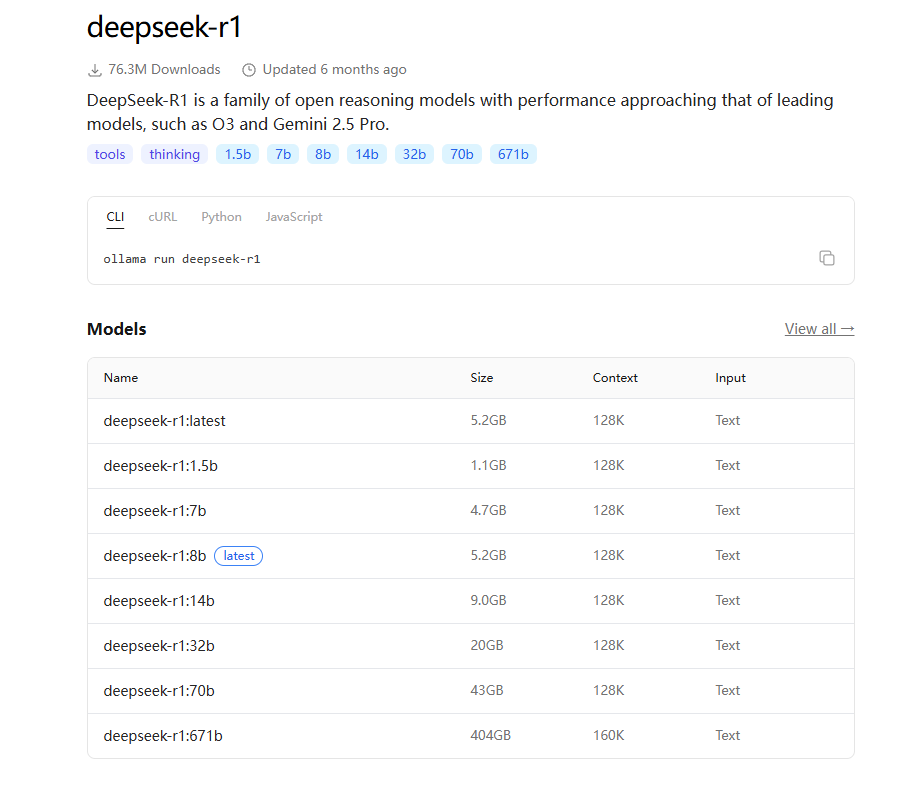The image size is (918, 802).
Task: Click the Size column header
Action: coord(482,378)
